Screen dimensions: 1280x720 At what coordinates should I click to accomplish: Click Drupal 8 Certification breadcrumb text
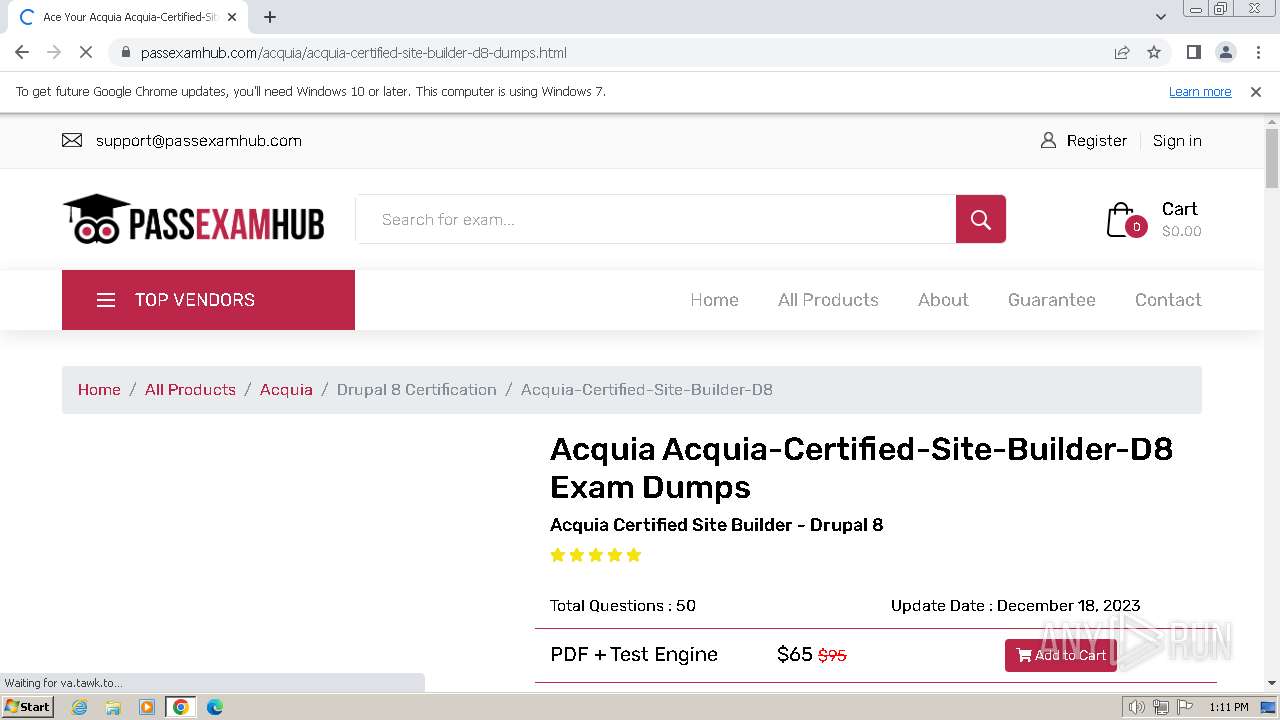coord(416,390)
